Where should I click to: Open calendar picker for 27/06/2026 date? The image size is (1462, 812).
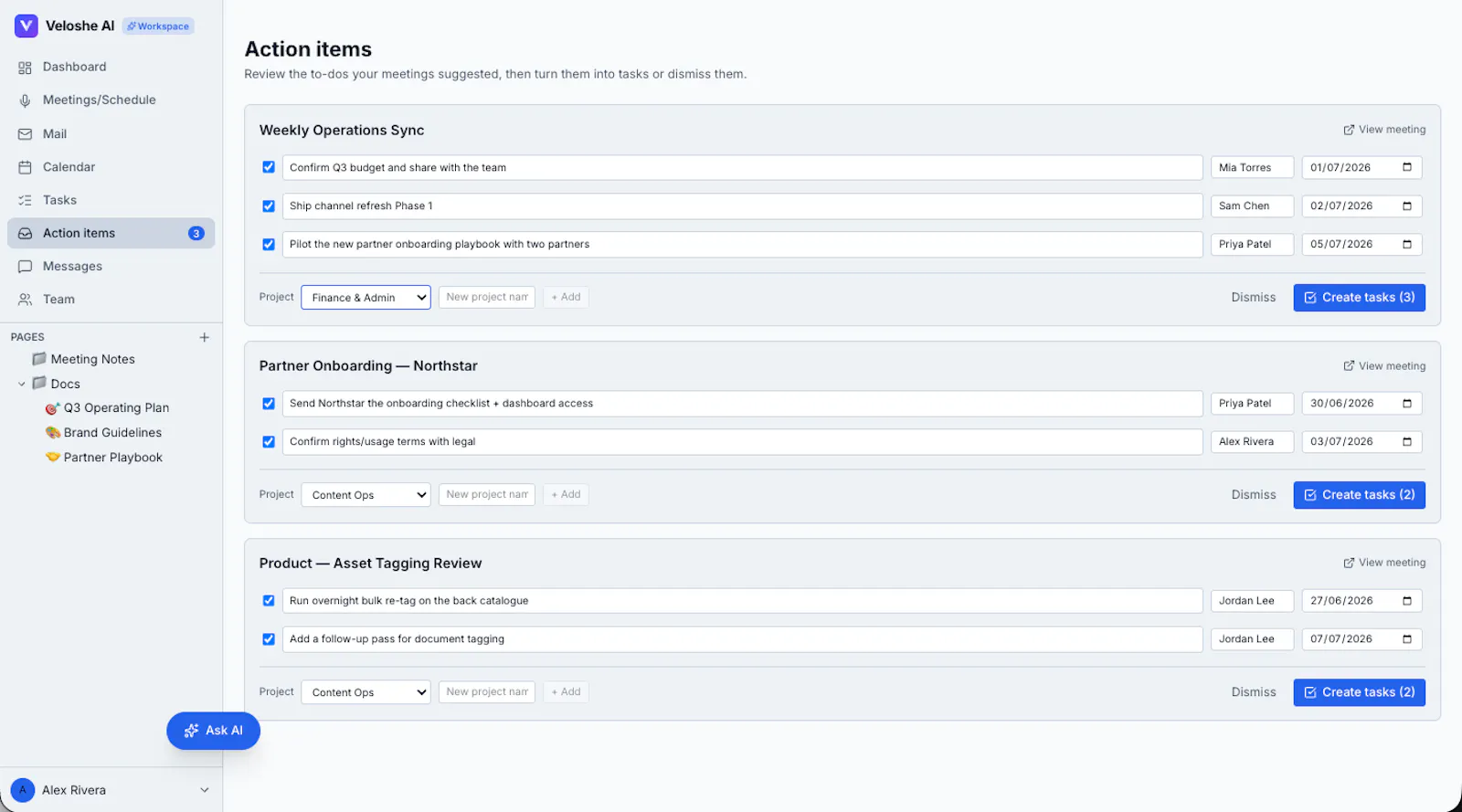point(1407,601)
